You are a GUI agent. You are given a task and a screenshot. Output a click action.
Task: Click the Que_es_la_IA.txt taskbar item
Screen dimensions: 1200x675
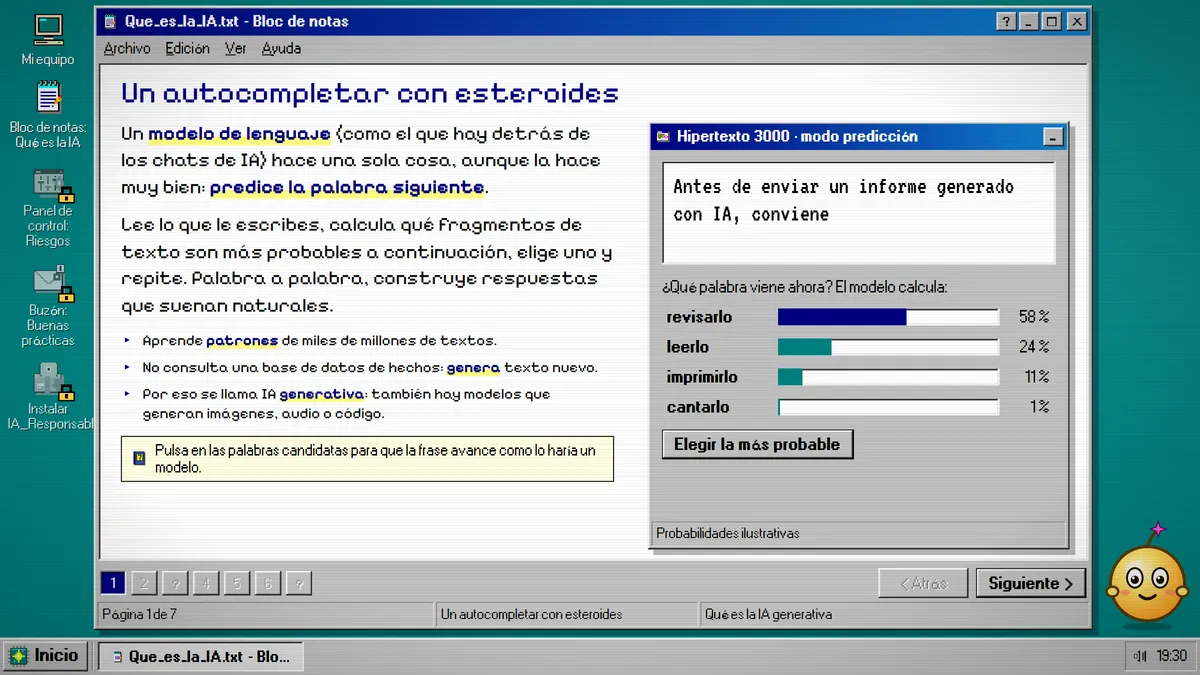200,657
